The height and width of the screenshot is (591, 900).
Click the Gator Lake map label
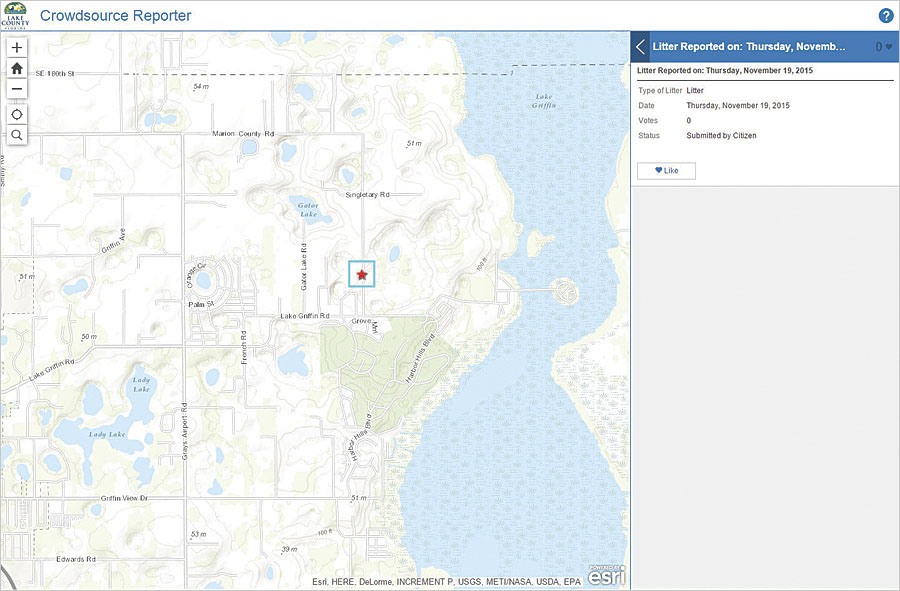pos(308,209)
